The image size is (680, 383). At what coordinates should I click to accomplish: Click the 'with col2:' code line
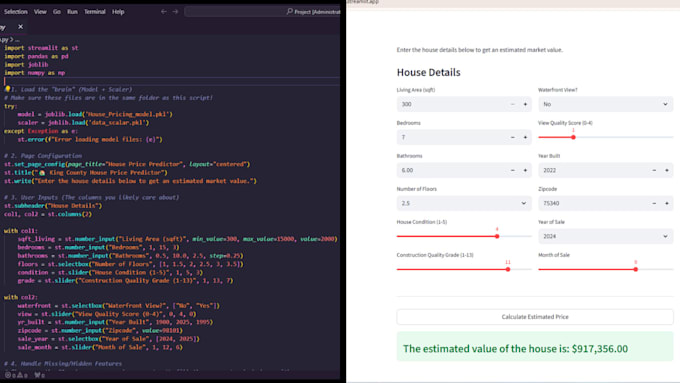(21, 297)
